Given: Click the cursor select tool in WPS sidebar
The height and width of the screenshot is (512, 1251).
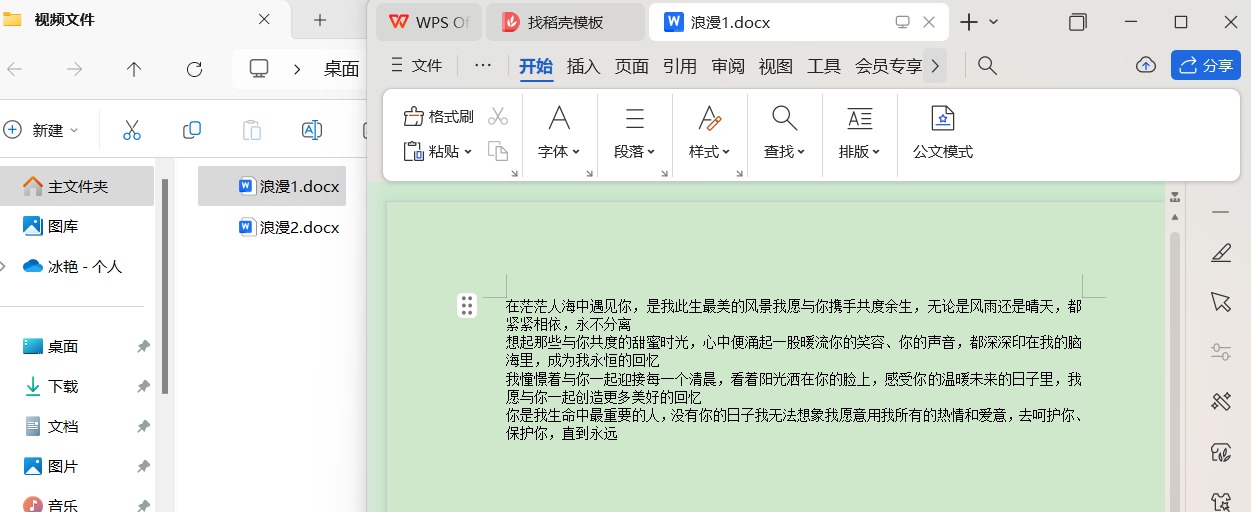Looking at the screenshot, I should coord(1220,301).
